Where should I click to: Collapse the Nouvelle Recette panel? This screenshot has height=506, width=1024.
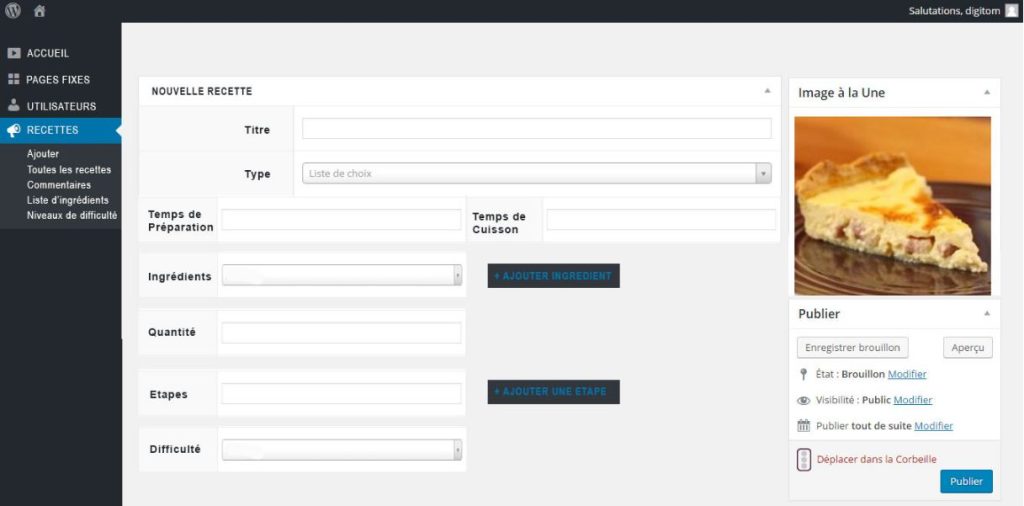click(767, 91)
